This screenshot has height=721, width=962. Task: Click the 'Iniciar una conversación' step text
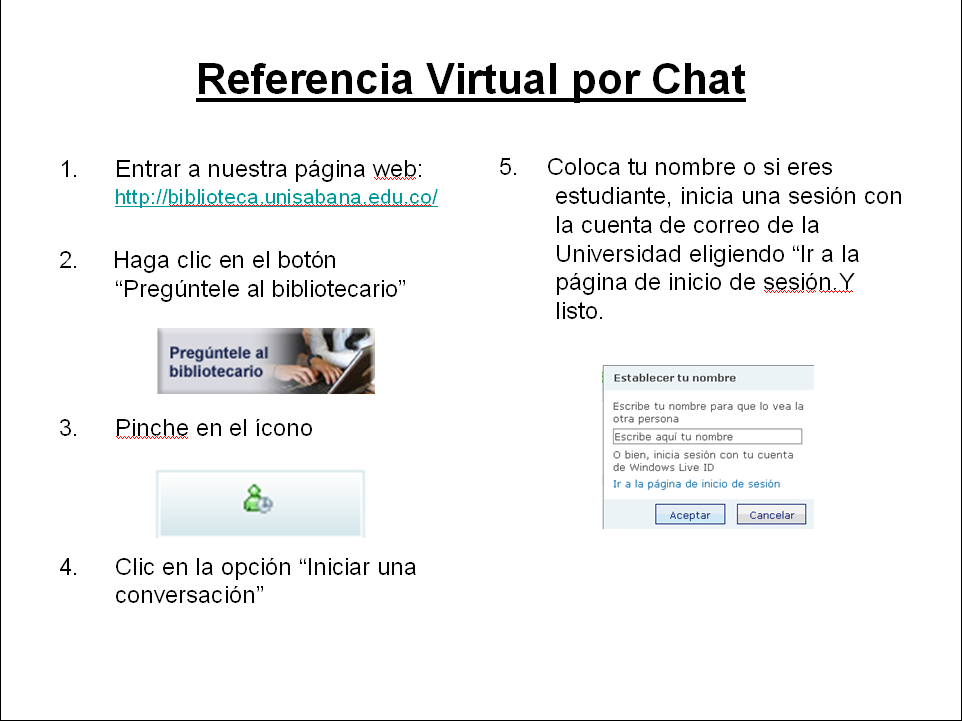(265, 581)
